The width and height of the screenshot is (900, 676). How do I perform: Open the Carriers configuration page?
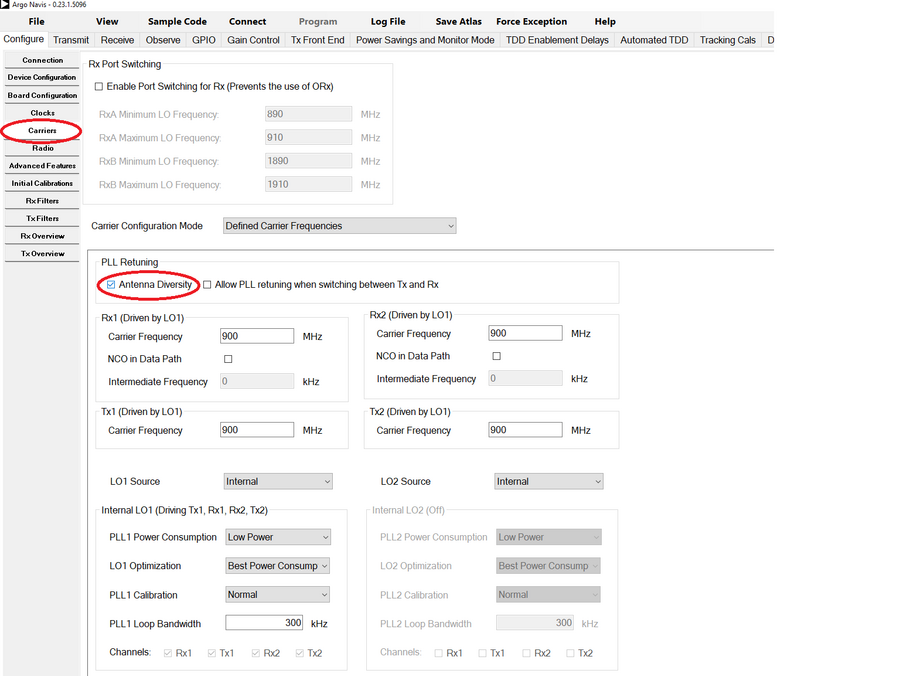[41, 130]
